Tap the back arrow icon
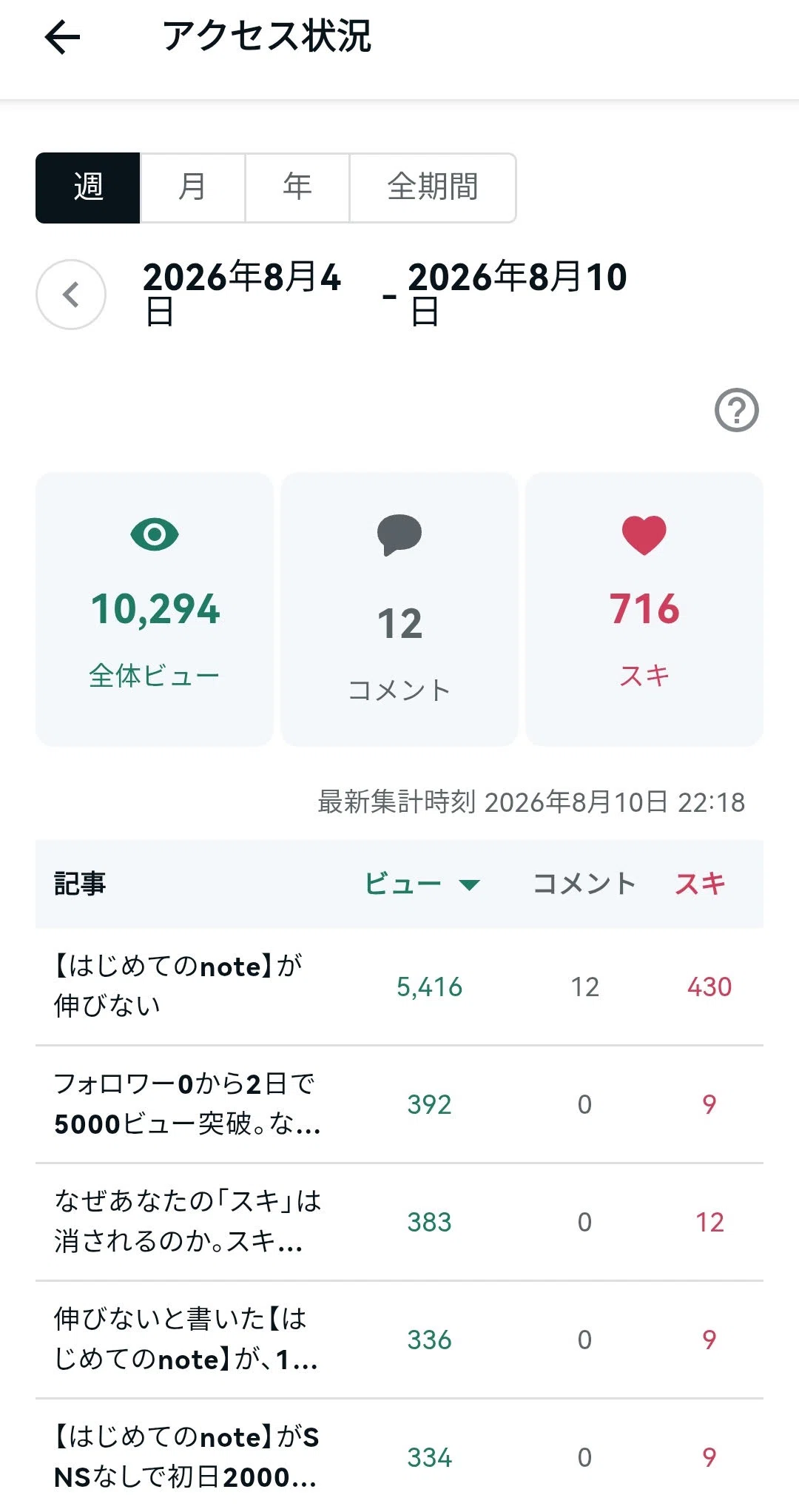Image resolution: width=799 pixels, height=1512 pixels. [x=62, y=37]
